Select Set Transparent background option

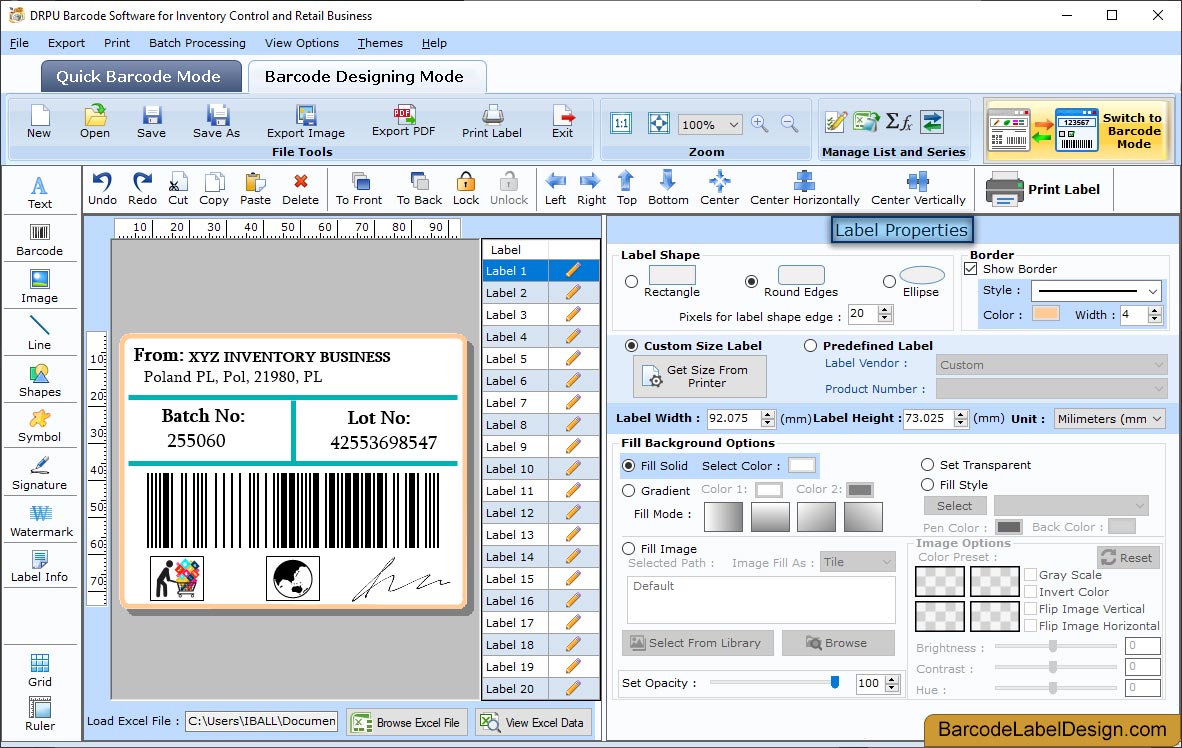pyautogui.click(x=927, y=464)
